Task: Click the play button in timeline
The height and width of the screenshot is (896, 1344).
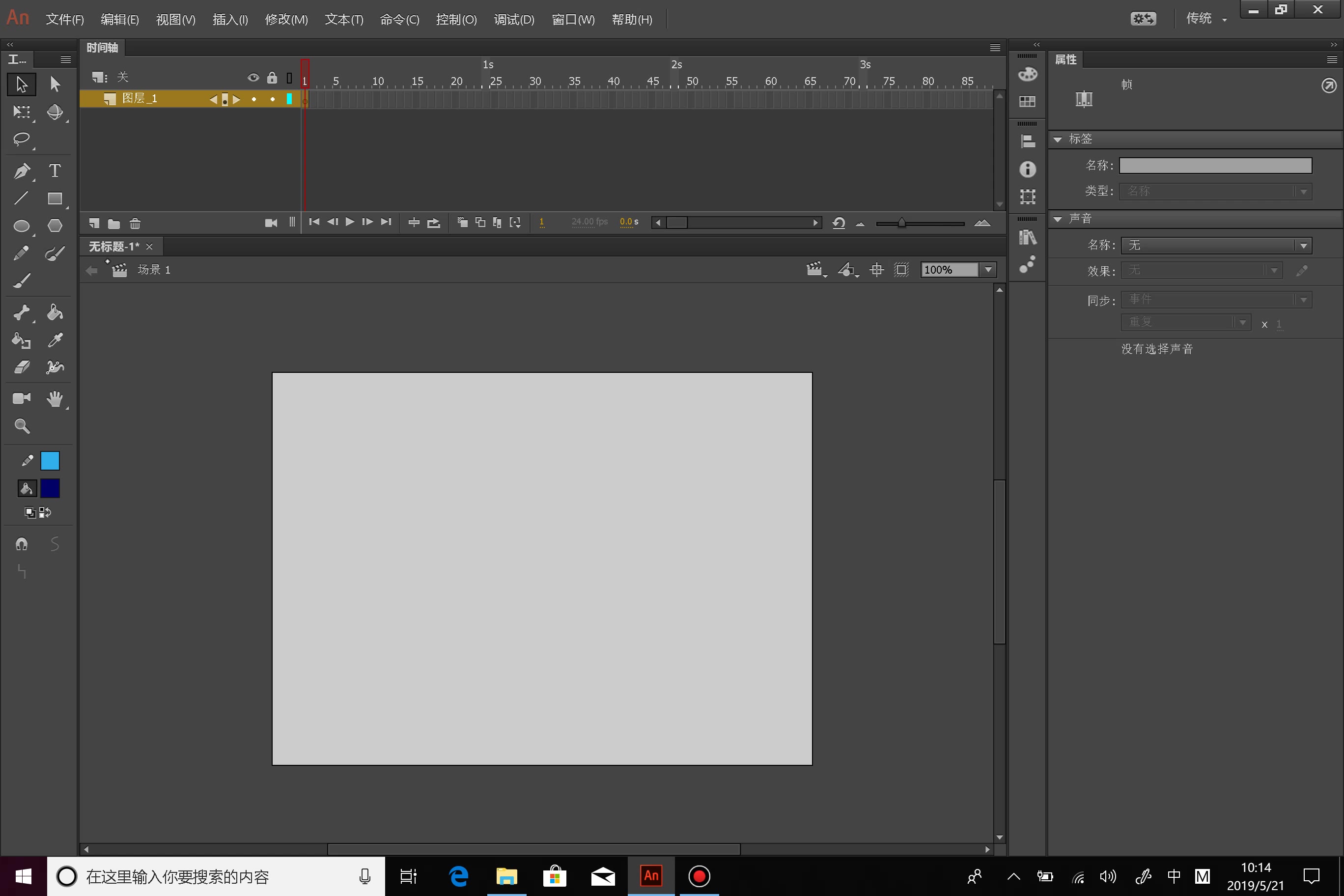Action: 350,222
